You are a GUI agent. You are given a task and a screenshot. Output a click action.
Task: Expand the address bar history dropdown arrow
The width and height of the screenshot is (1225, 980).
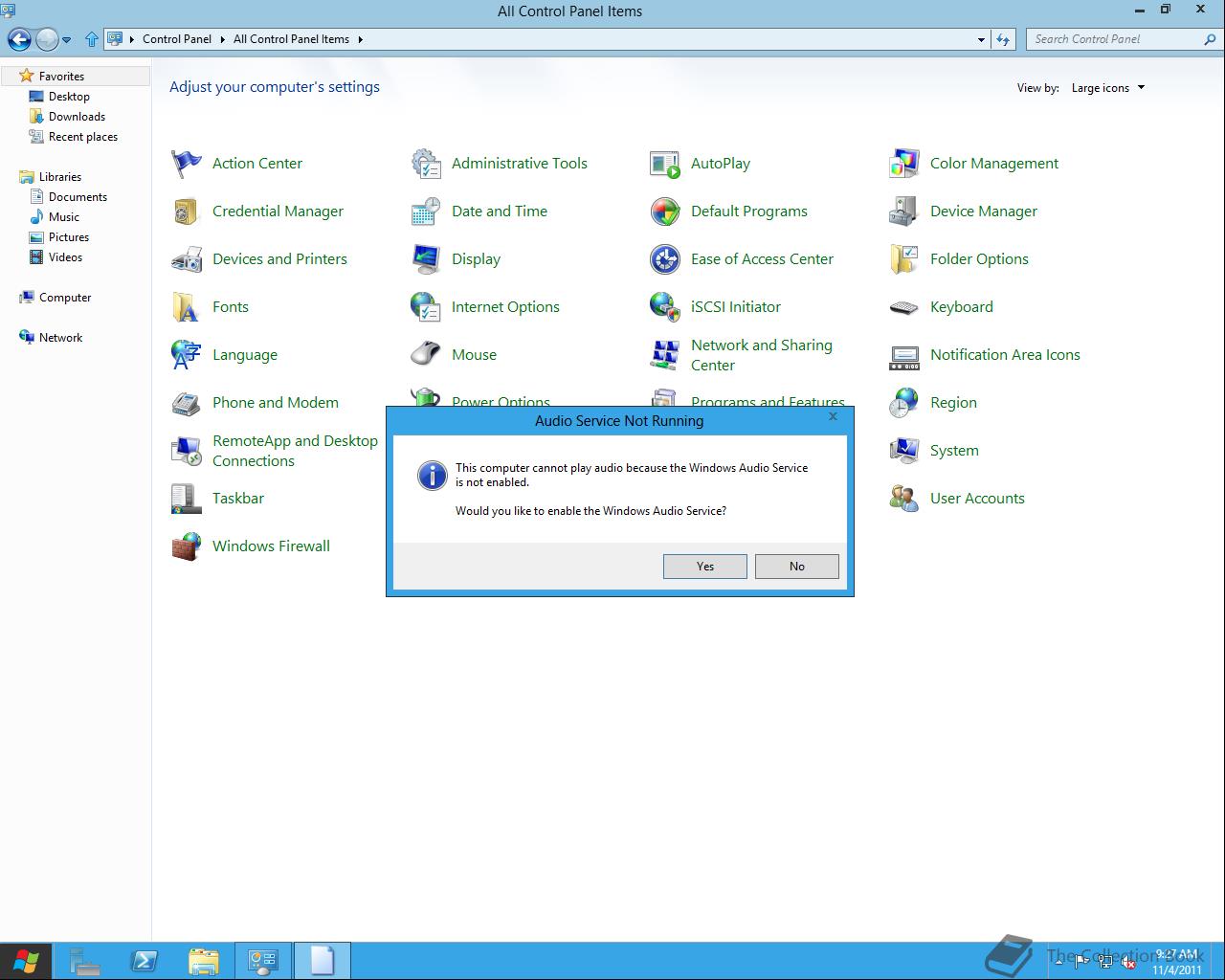tap(981, 39)
